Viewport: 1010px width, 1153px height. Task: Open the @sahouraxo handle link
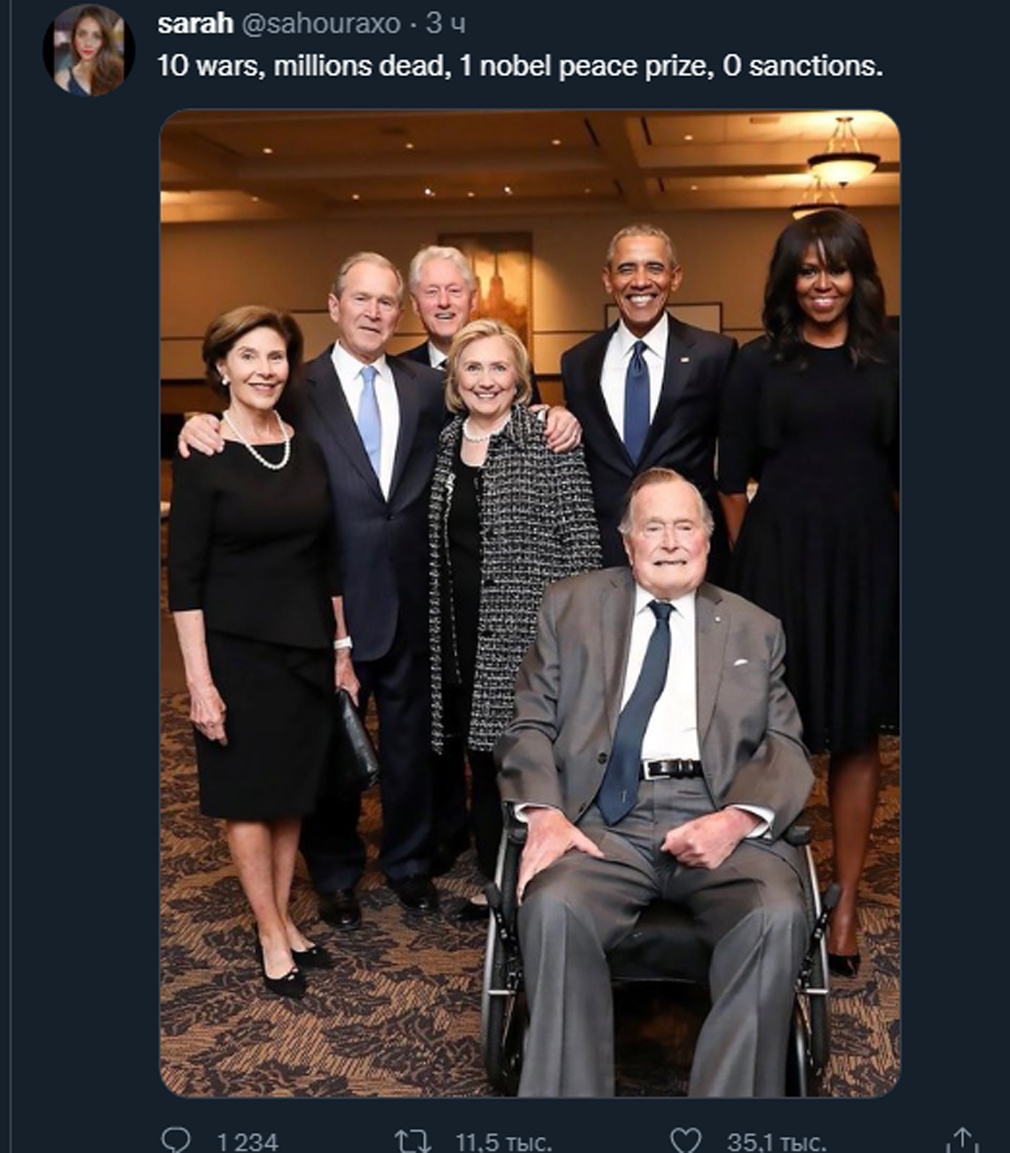320,24
